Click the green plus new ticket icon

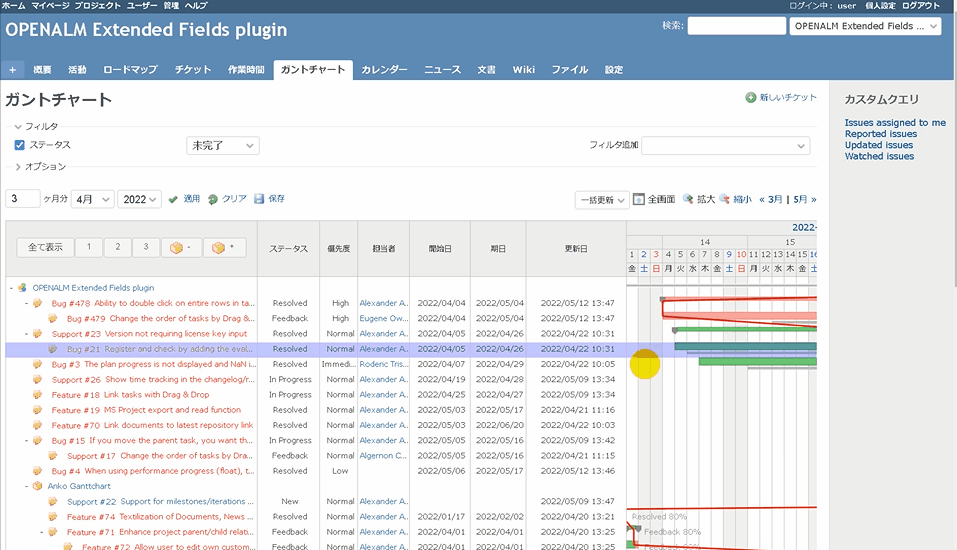coord(751,98)
